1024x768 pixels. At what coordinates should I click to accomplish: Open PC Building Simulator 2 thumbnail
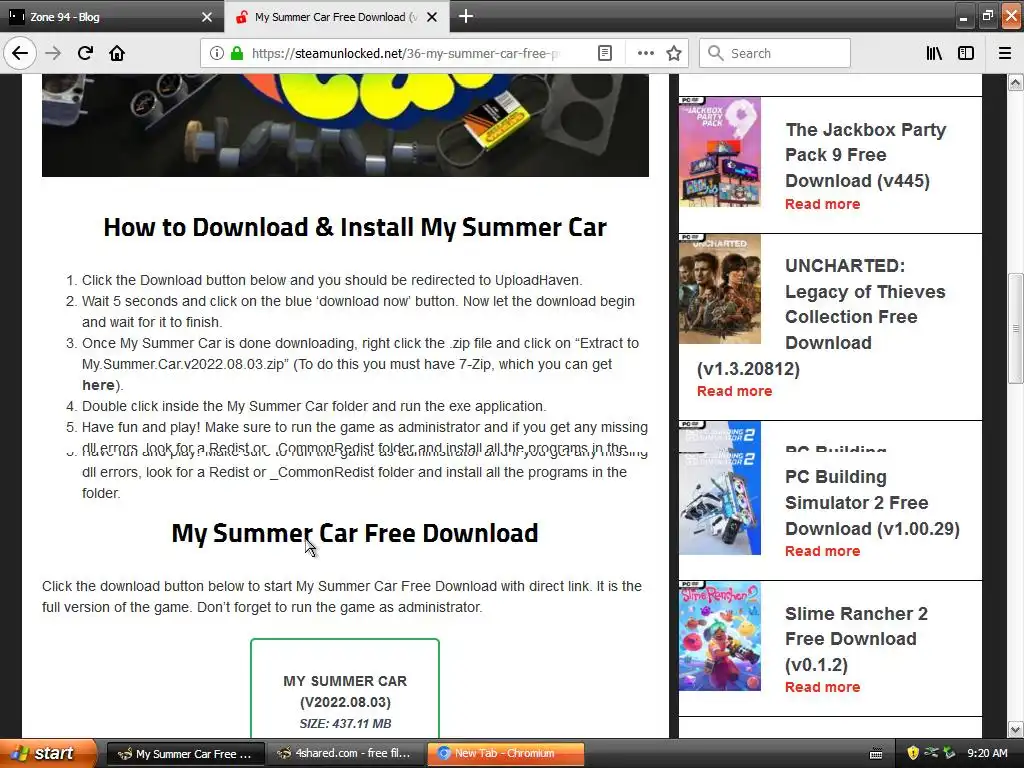click(x=720, y=488)
